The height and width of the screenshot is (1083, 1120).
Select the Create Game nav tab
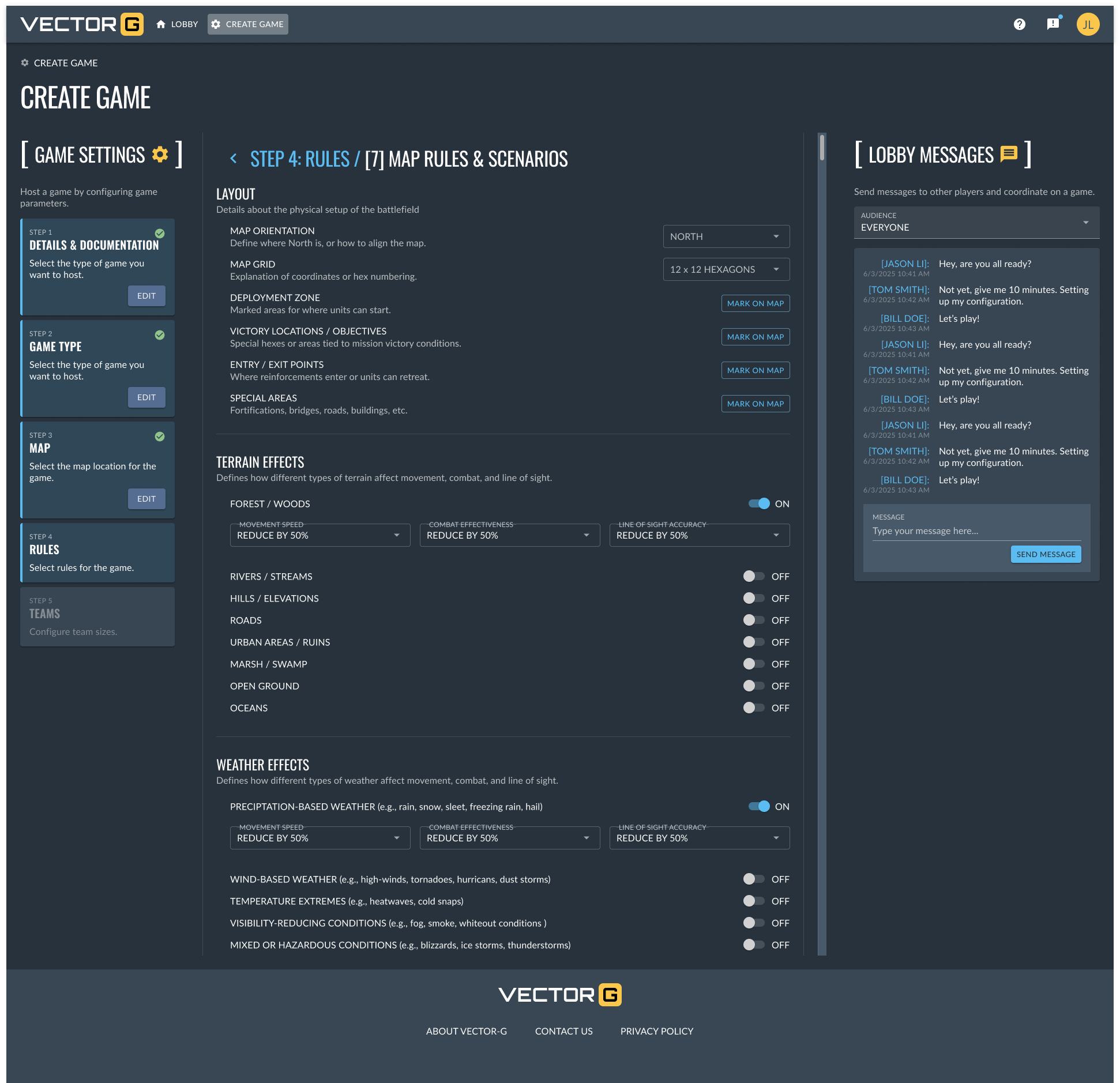[x=247, y=24]
